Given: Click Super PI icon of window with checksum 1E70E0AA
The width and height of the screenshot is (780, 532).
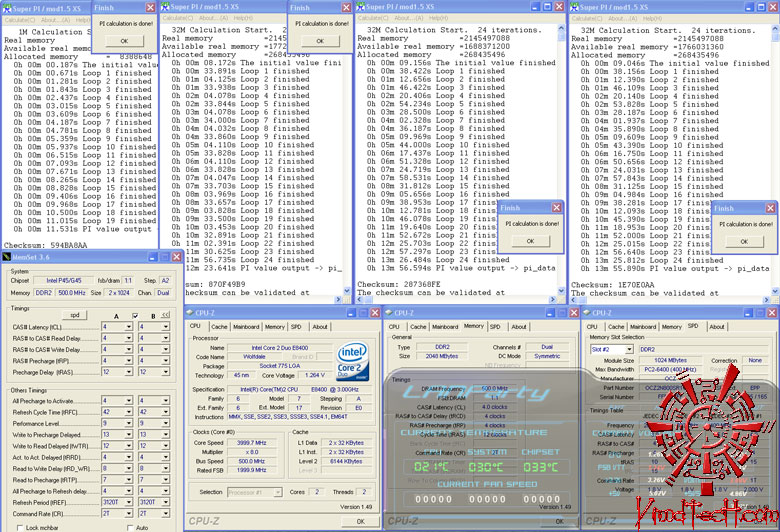Looking at the screenshot, I should 574,7.
